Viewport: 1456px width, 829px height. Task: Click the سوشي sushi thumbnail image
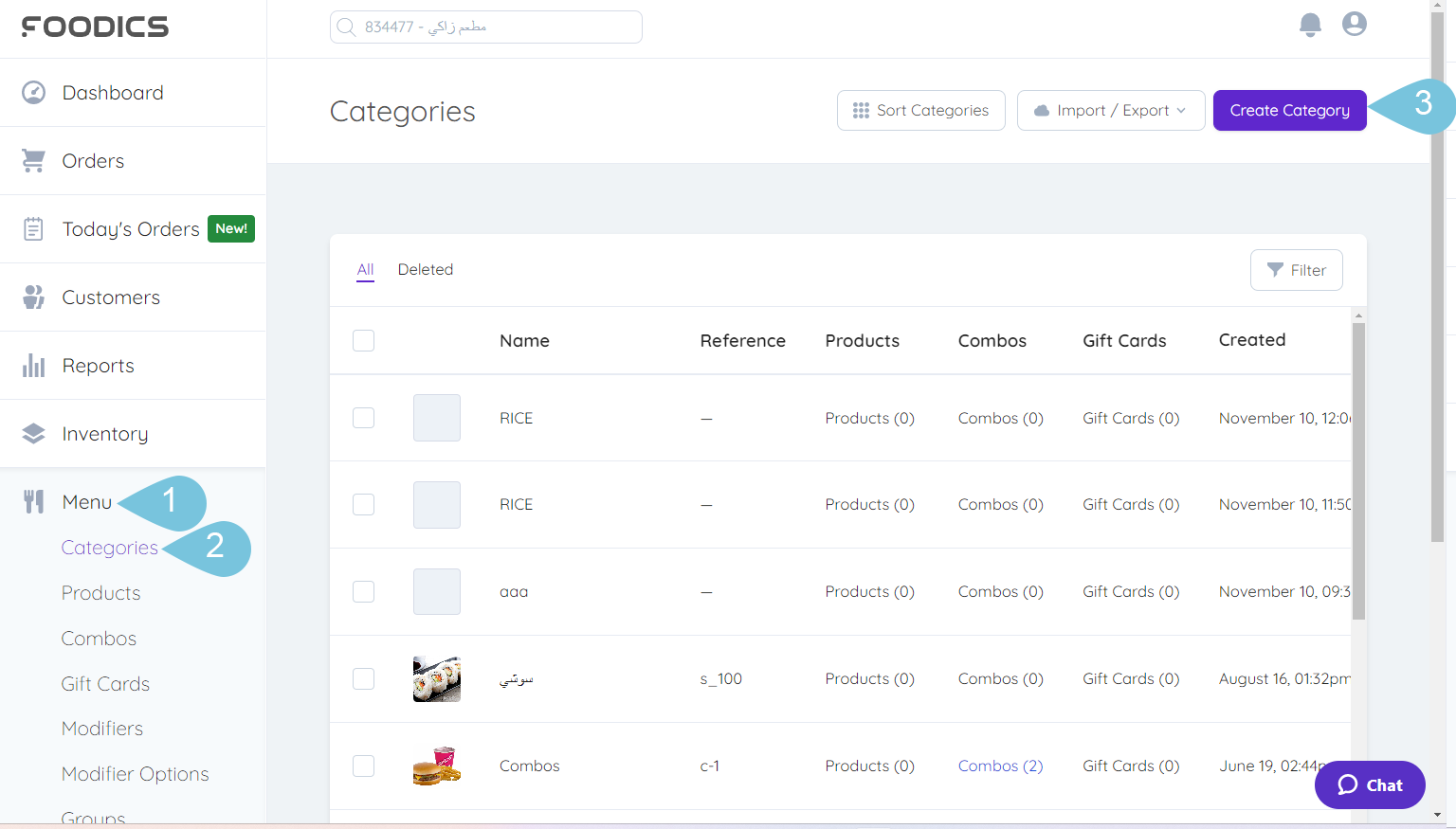click(436, 678)
